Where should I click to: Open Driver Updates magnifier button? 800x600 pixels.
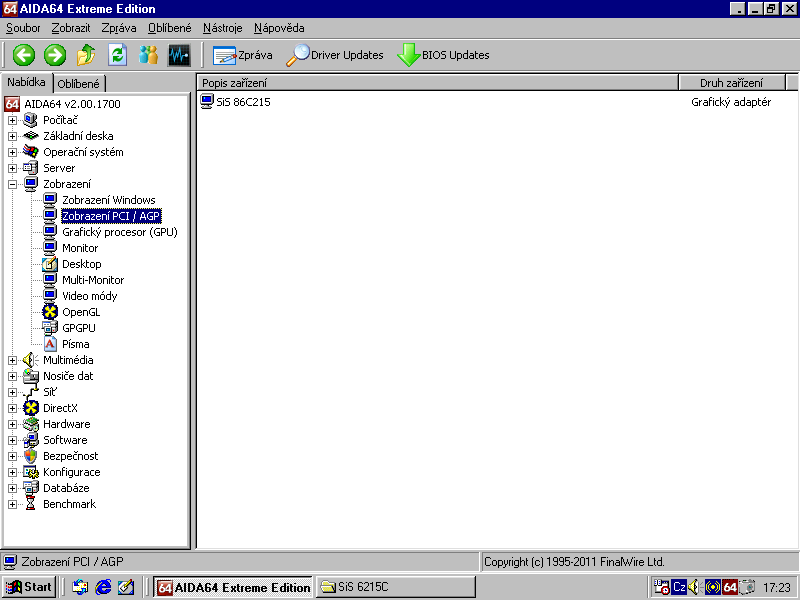(x=335, y=55)
